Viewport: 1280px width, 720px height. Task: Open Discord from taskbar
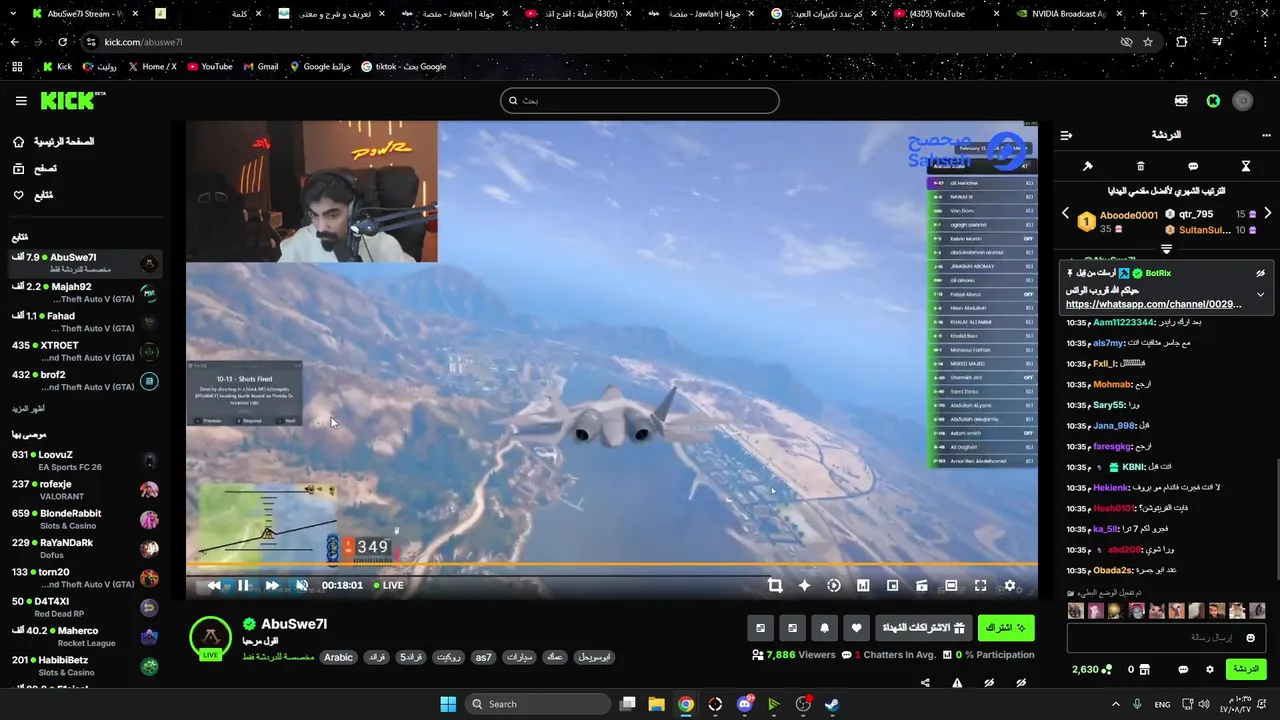click(744, 704)
